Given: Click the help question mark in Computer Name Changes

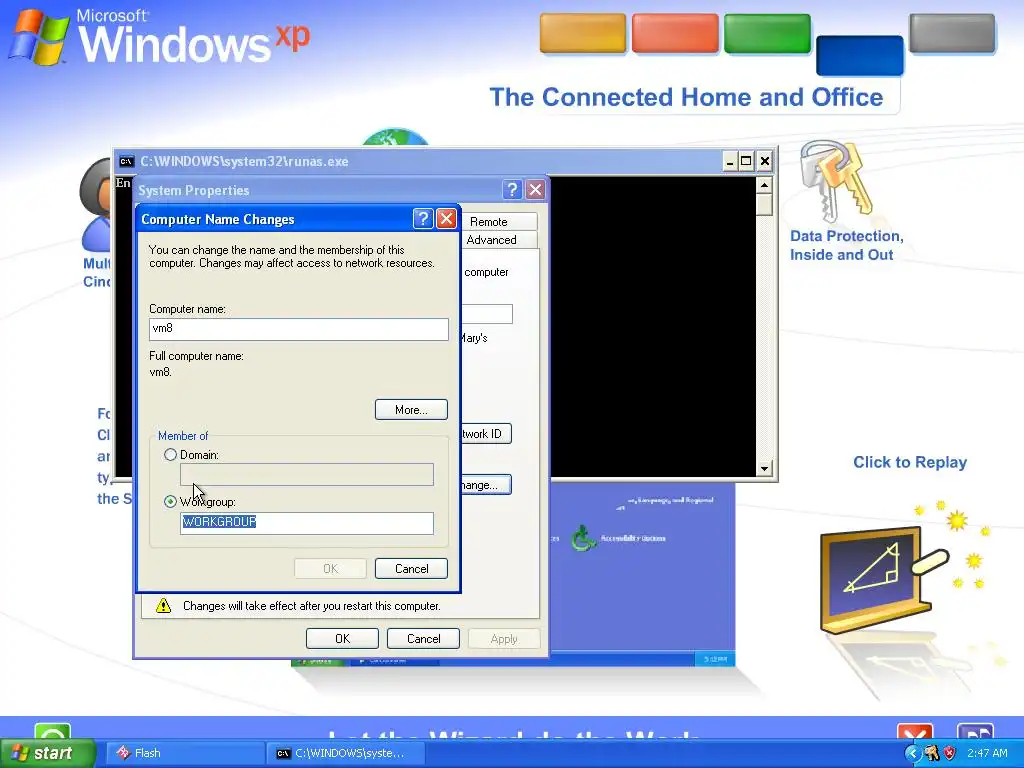Looking at the screenshot, I should pos(423,219).
